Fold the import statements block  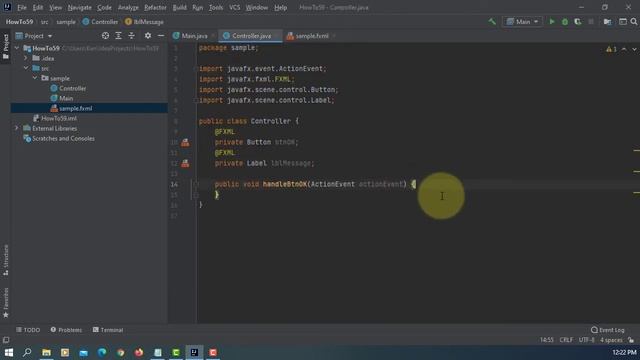coord(196,69)
